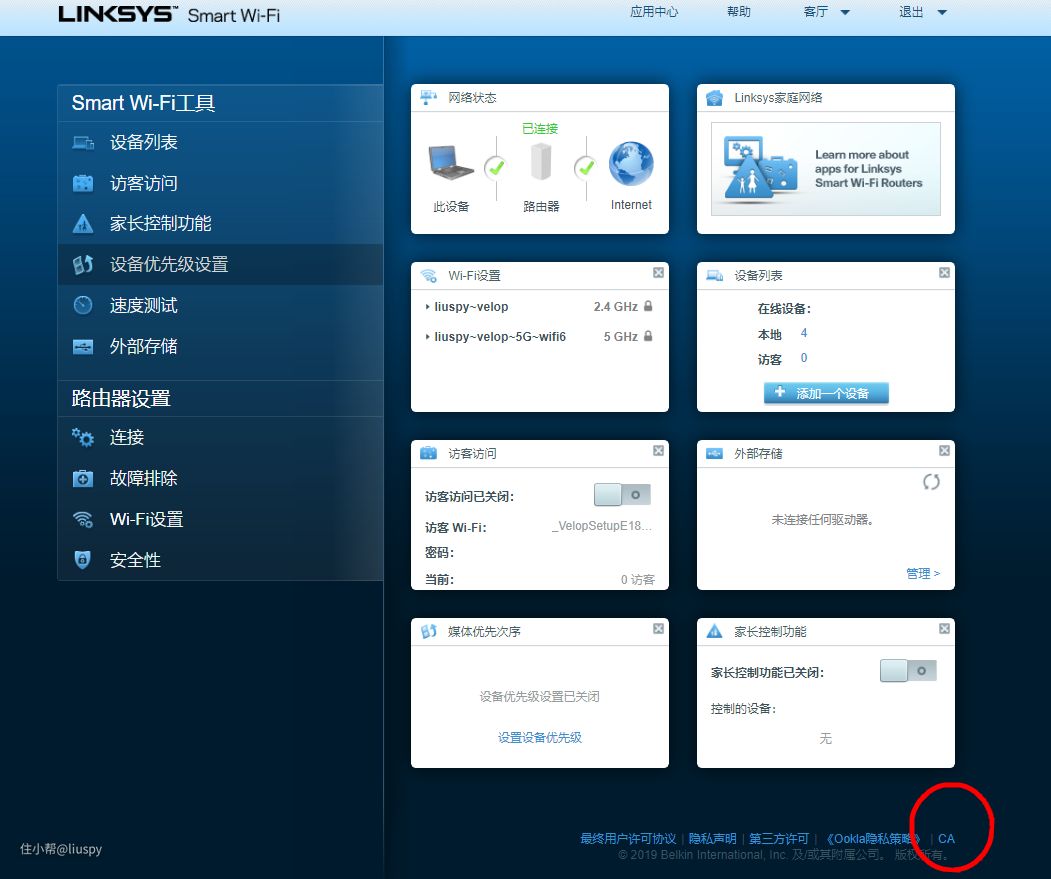
Task: Select the 速度测试 clock icon
Action: [x=83, y=306]
